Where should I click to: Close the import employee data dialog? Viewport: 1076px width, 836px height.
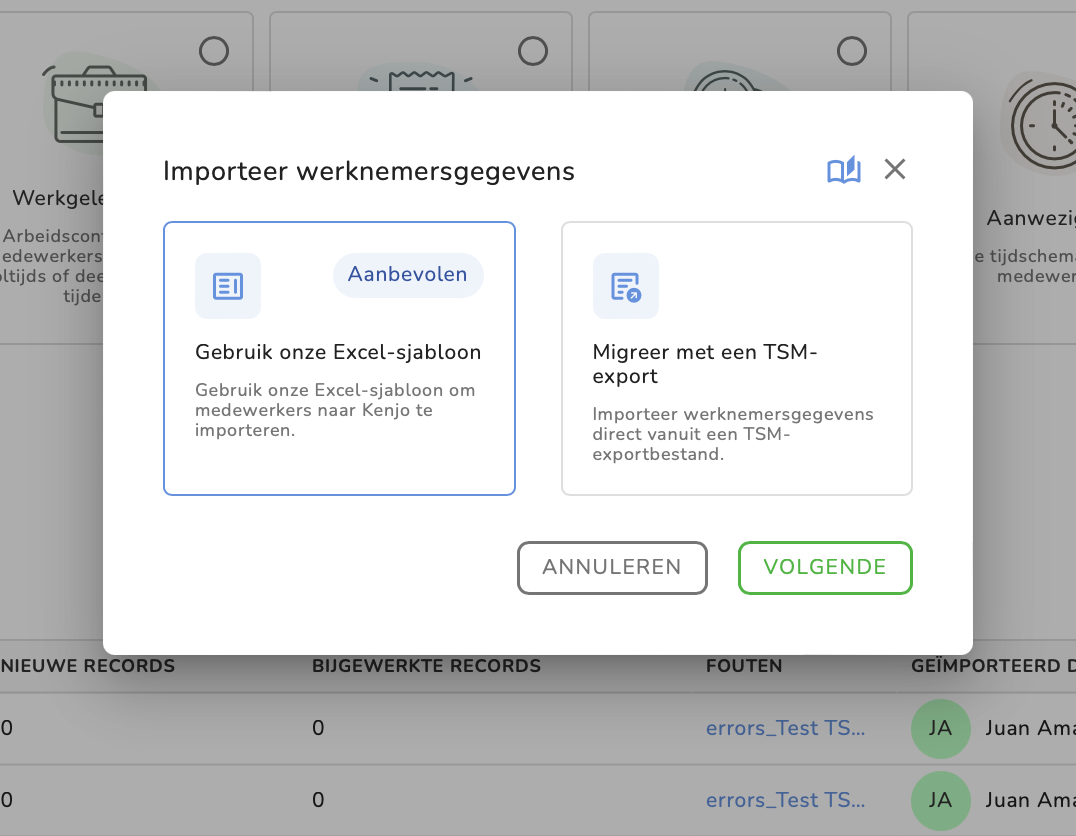pos(895,169)
